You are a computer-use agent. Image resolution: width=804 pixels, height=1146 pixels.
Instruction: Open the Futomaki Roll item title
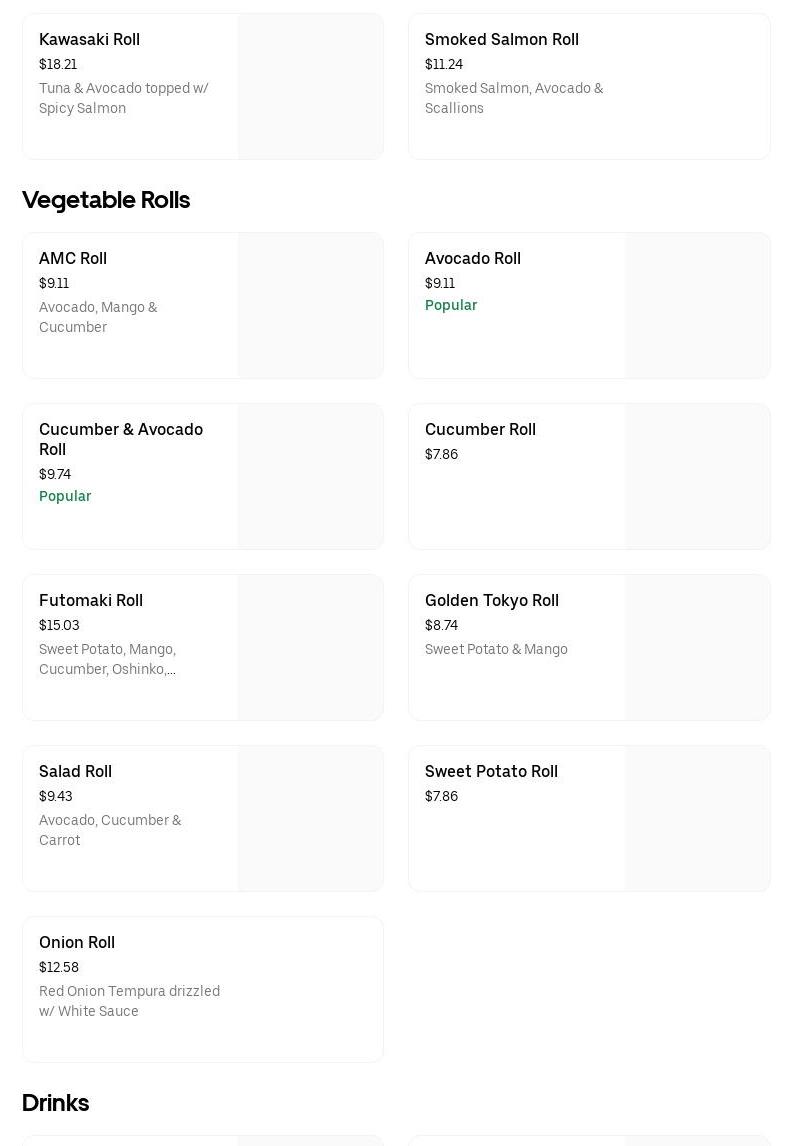click(x=91, y=601)
